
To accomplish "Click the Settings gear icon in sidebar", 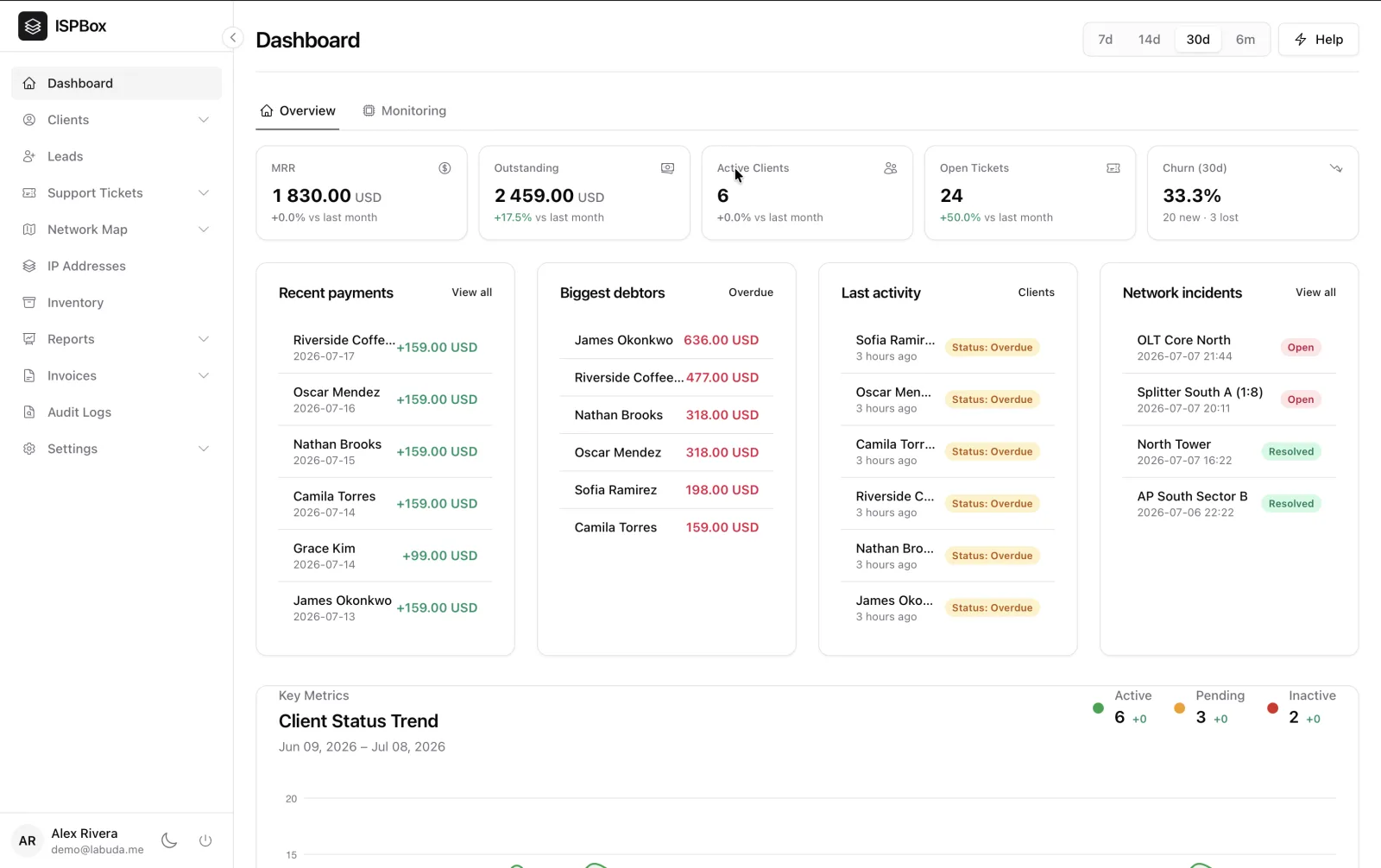I will 29,449.
